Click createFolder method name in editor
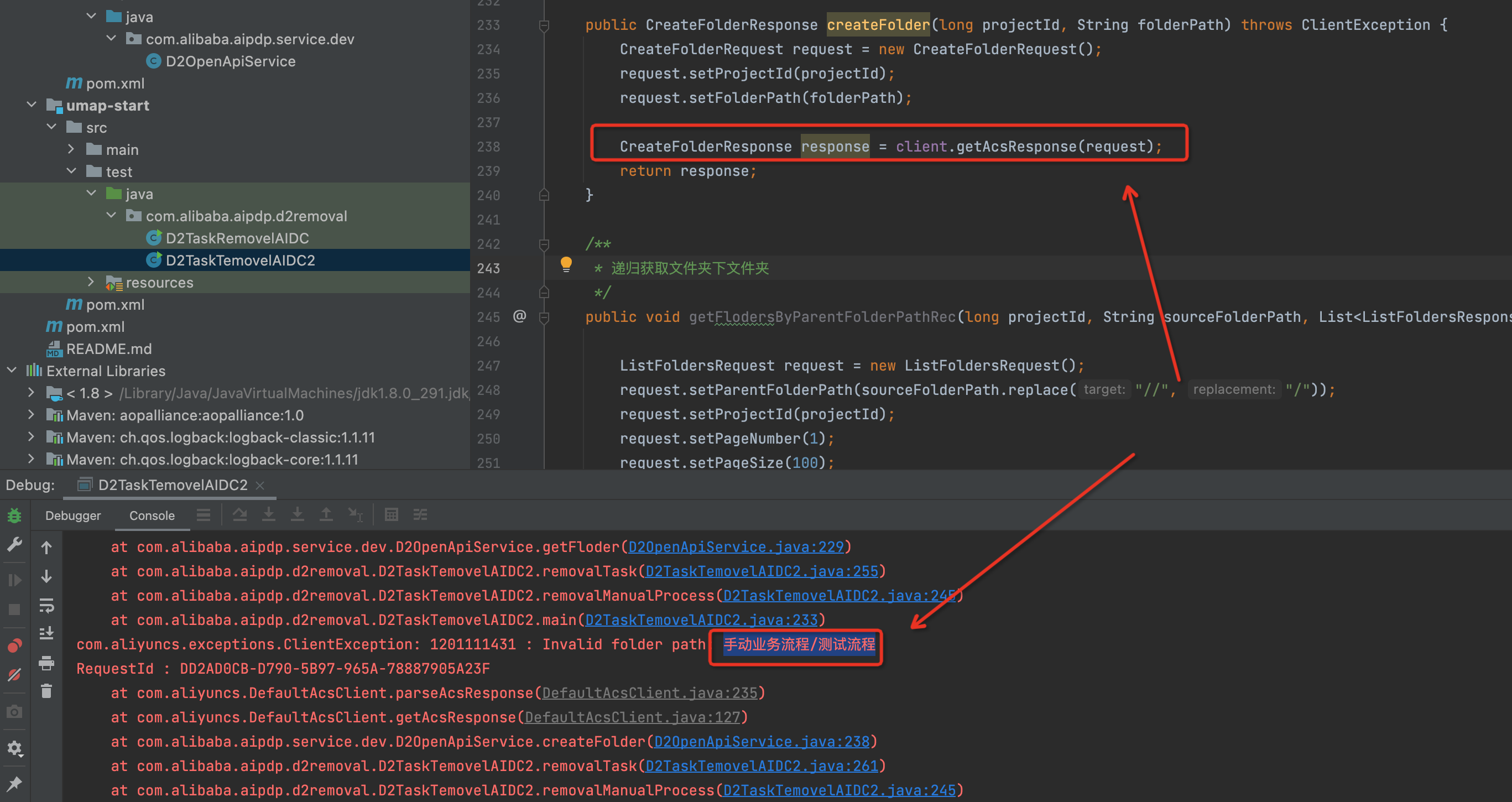 [878, 25]
